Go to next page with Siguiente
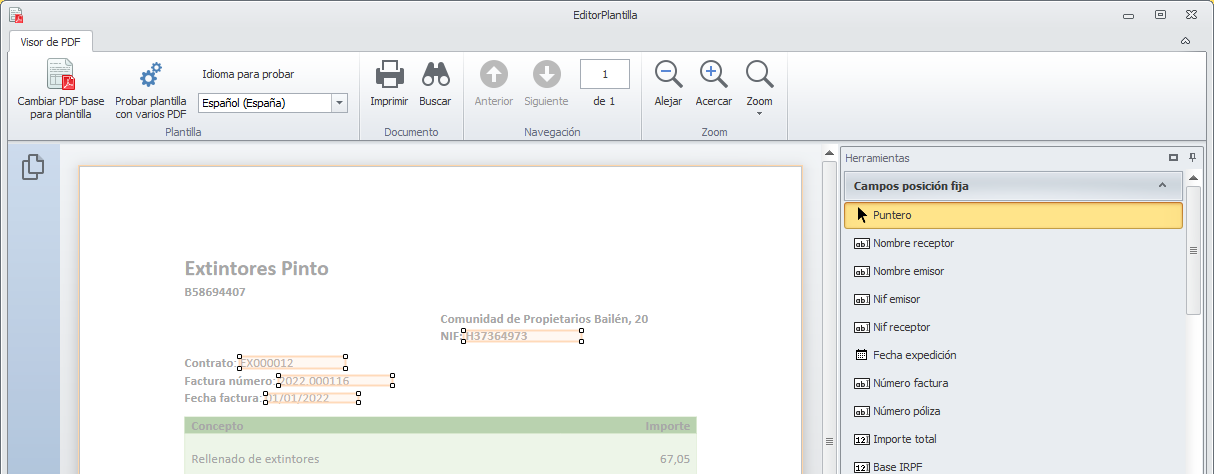This screenshot has height=474, width=1214. coord(546,84)
